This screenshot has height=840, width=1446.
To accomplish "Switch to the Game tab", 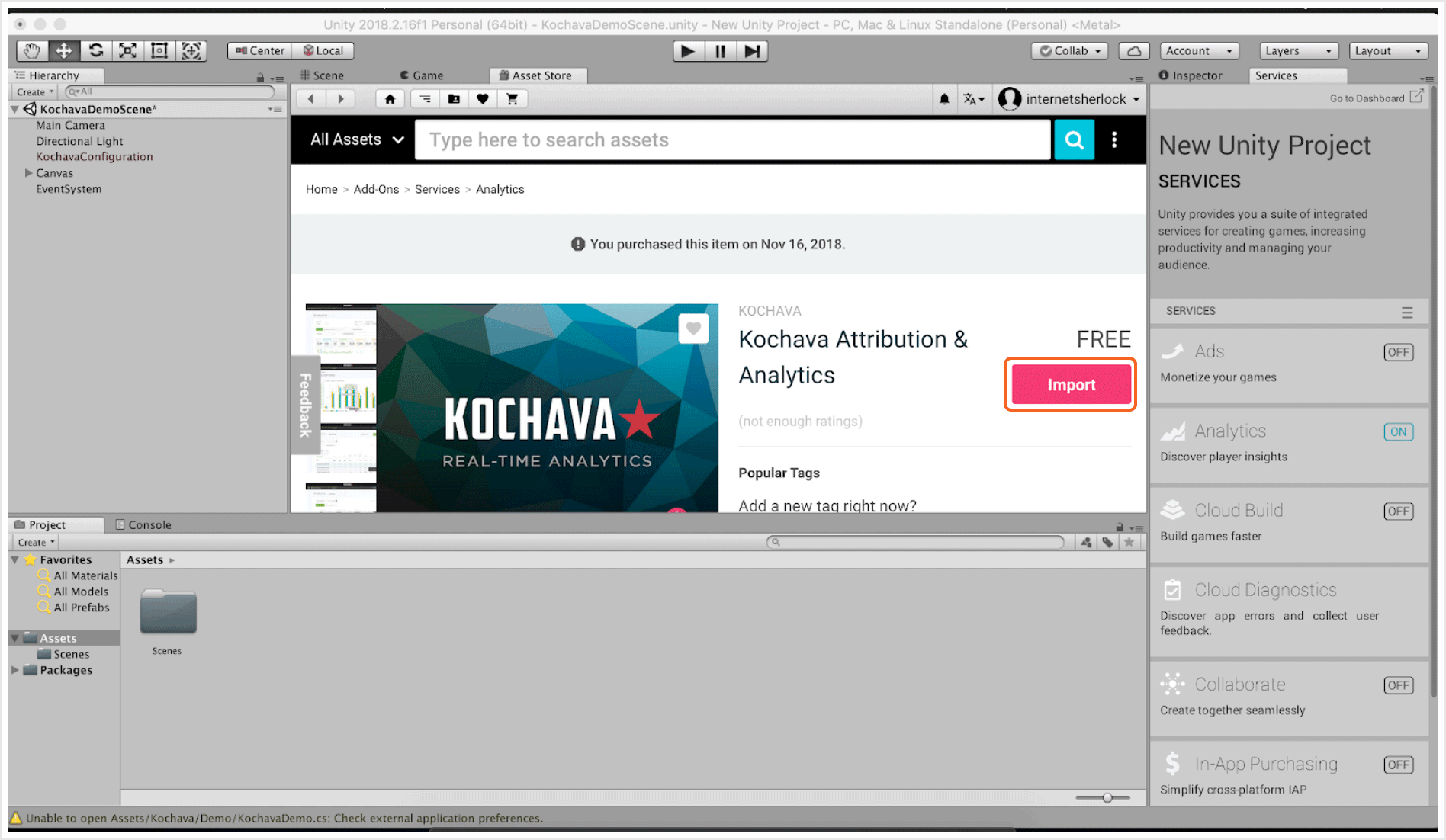I will pyautogui.click(x=422, y=75).
